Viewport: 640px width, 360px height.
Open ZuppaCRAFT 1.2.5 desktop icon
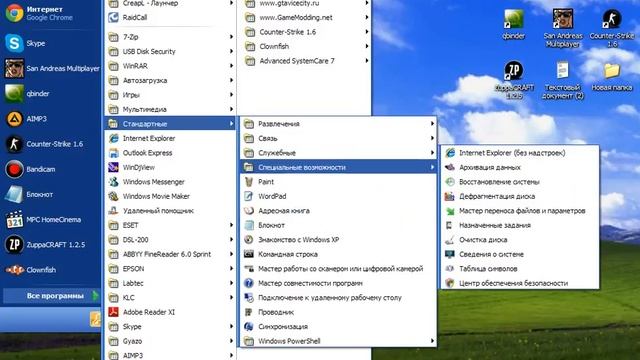[513, 80]
